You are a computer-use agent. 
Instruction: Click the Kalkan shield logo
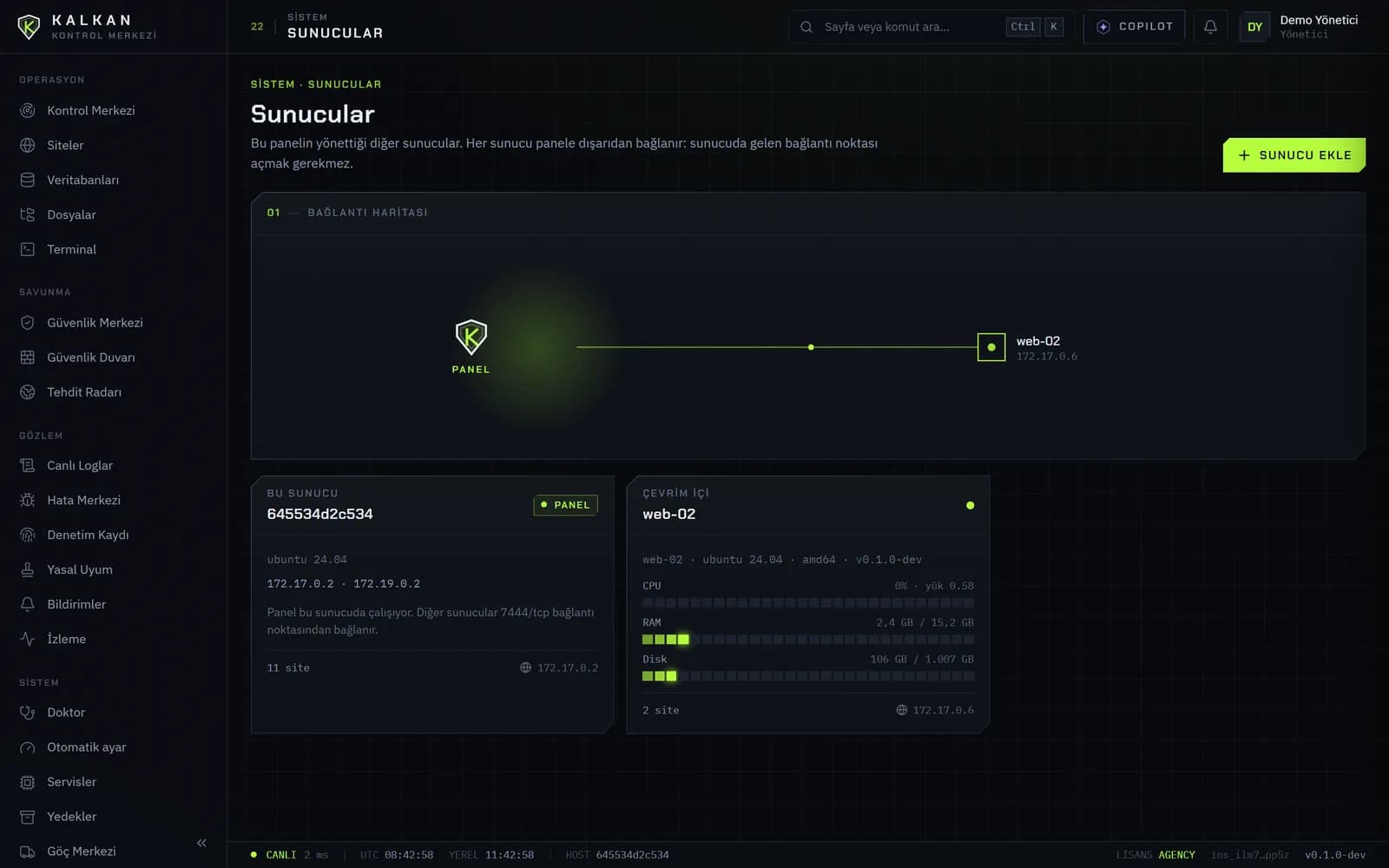click(29, 27)
